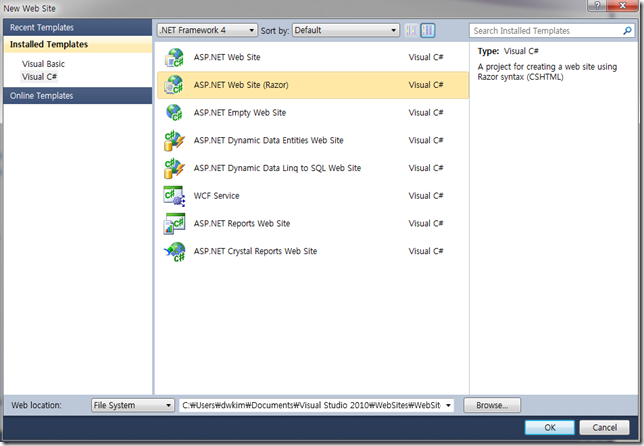Select Visual Basic in the templates tree
The width and height of the screenshot is (644, 446).
(x=45, y=63)
